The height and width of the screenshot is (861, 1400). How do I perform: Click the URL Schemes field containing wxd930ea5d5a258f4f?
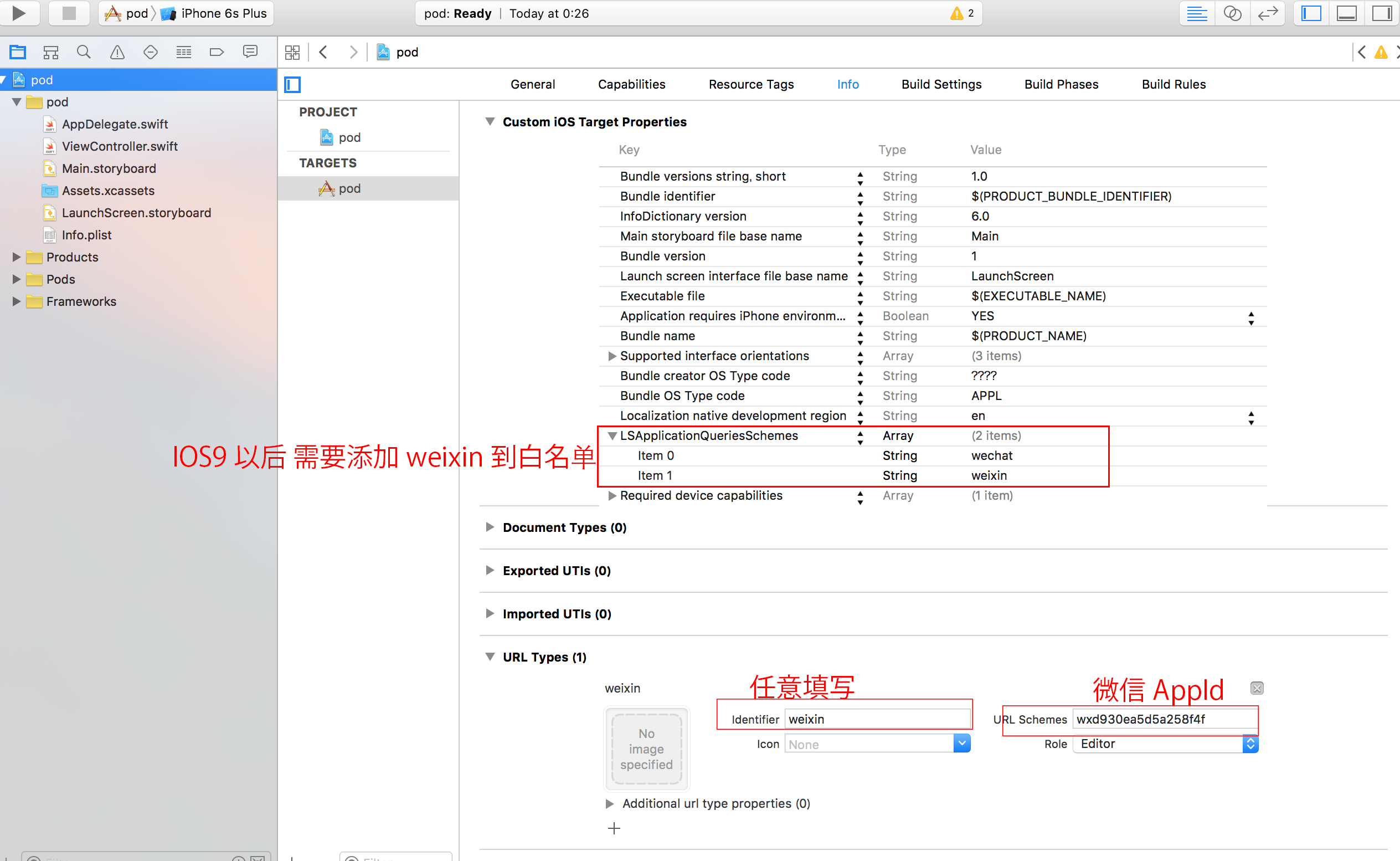point(1164,719)
